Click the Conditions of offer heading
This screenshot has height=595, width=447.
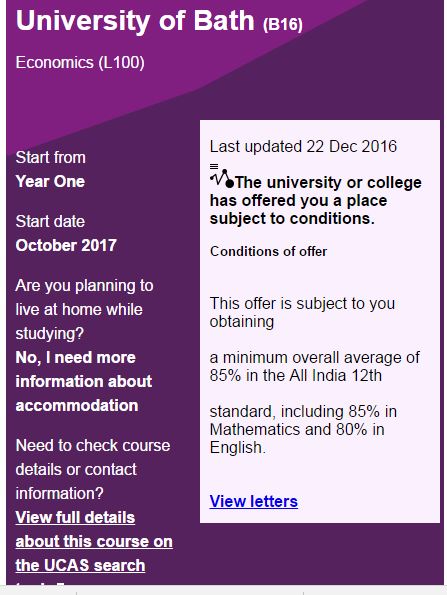[x=268, y=251]
